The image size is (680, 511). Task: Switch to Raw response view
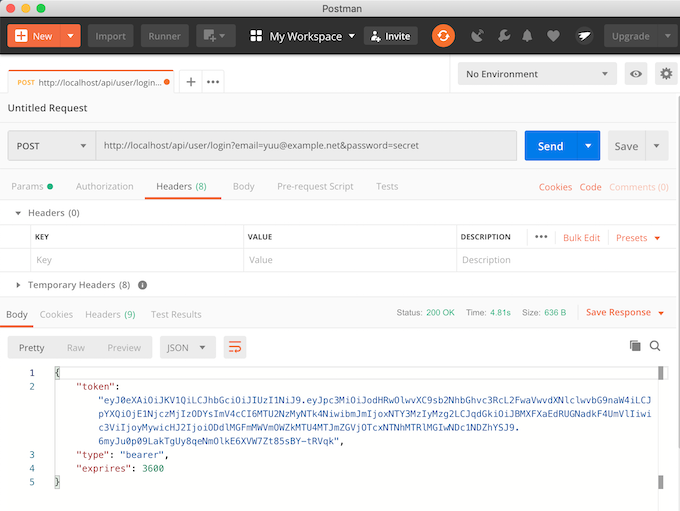pos(76,348)
